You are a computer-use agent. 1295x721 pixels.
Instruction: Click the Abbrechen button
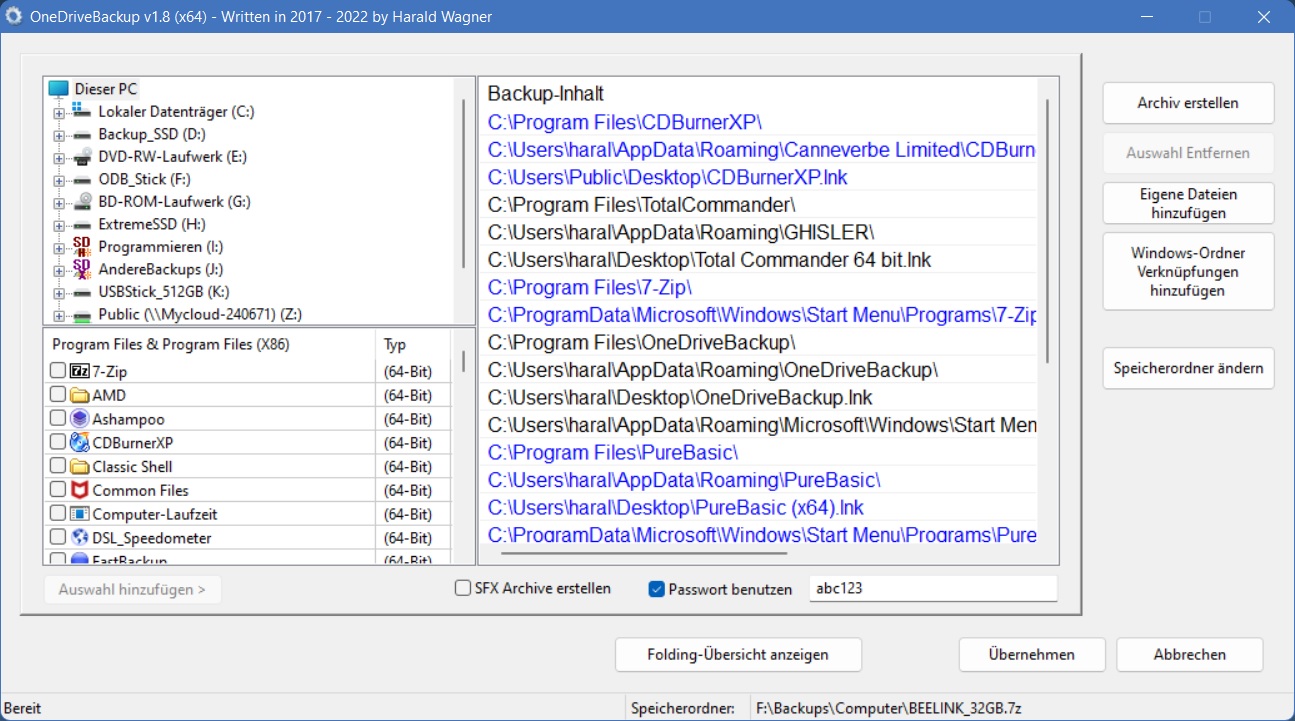pyautogui.click(x=1190, y=655)
